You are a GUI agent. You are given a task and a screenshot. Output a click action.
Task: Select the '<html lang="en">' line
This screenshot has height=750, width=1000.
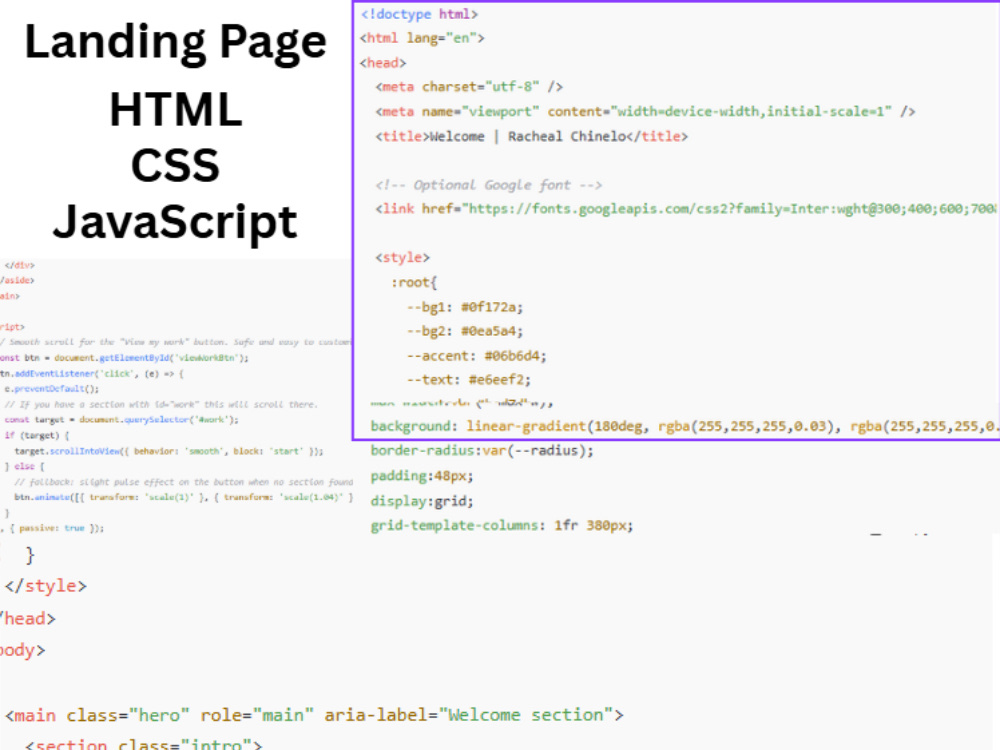pos(422,38)
